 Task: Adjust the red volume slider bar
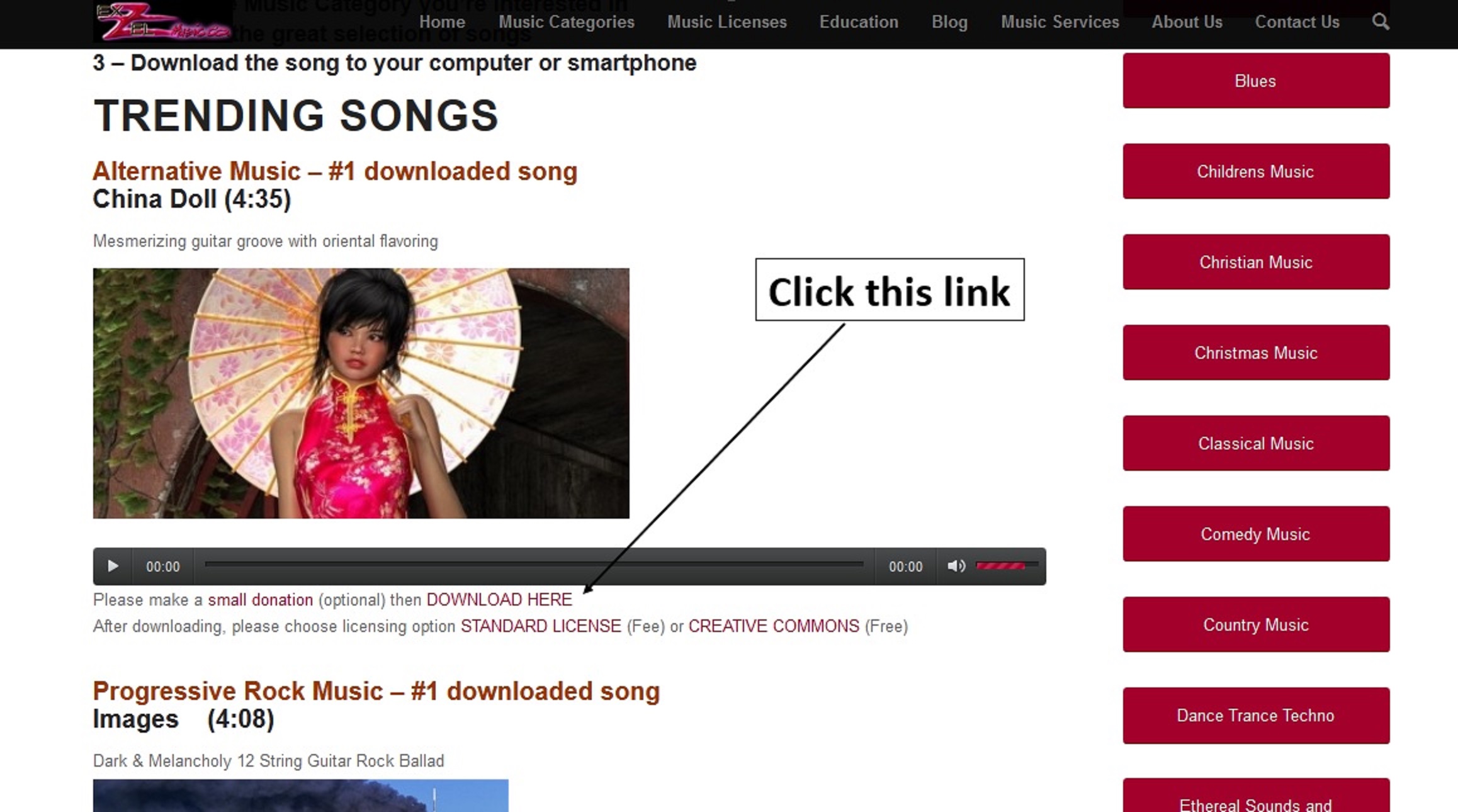pyautogui.click(x=1005, y=566)
